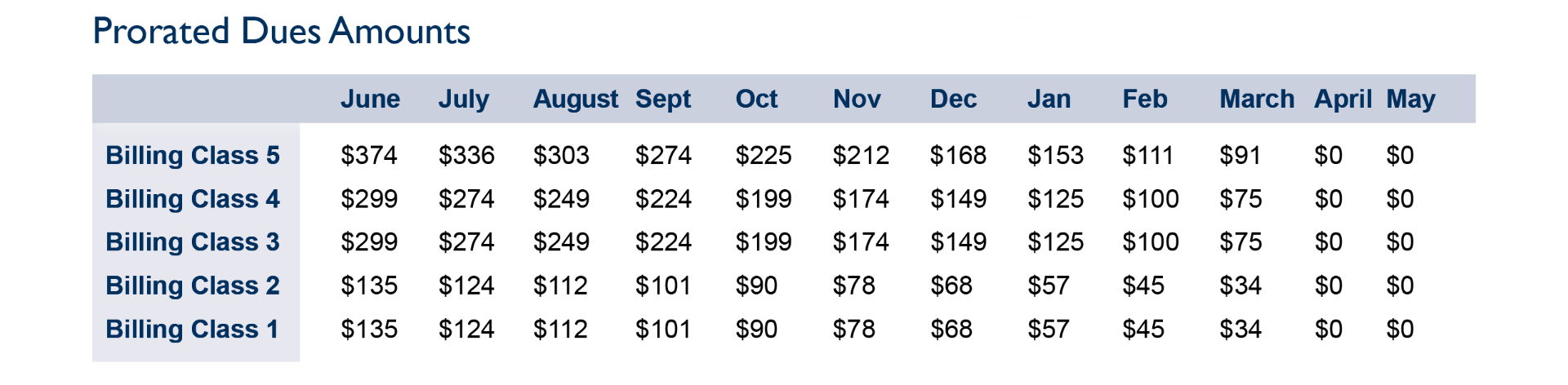
Task: Click the $225 October amount
Action: [764, 155]
